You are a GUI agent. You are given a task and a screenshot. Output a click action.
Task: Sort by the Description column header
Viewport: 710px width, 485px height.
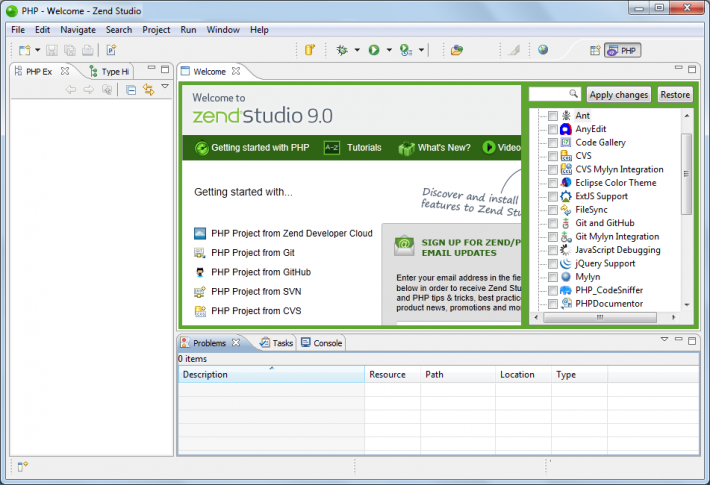(x=271, y=375)
